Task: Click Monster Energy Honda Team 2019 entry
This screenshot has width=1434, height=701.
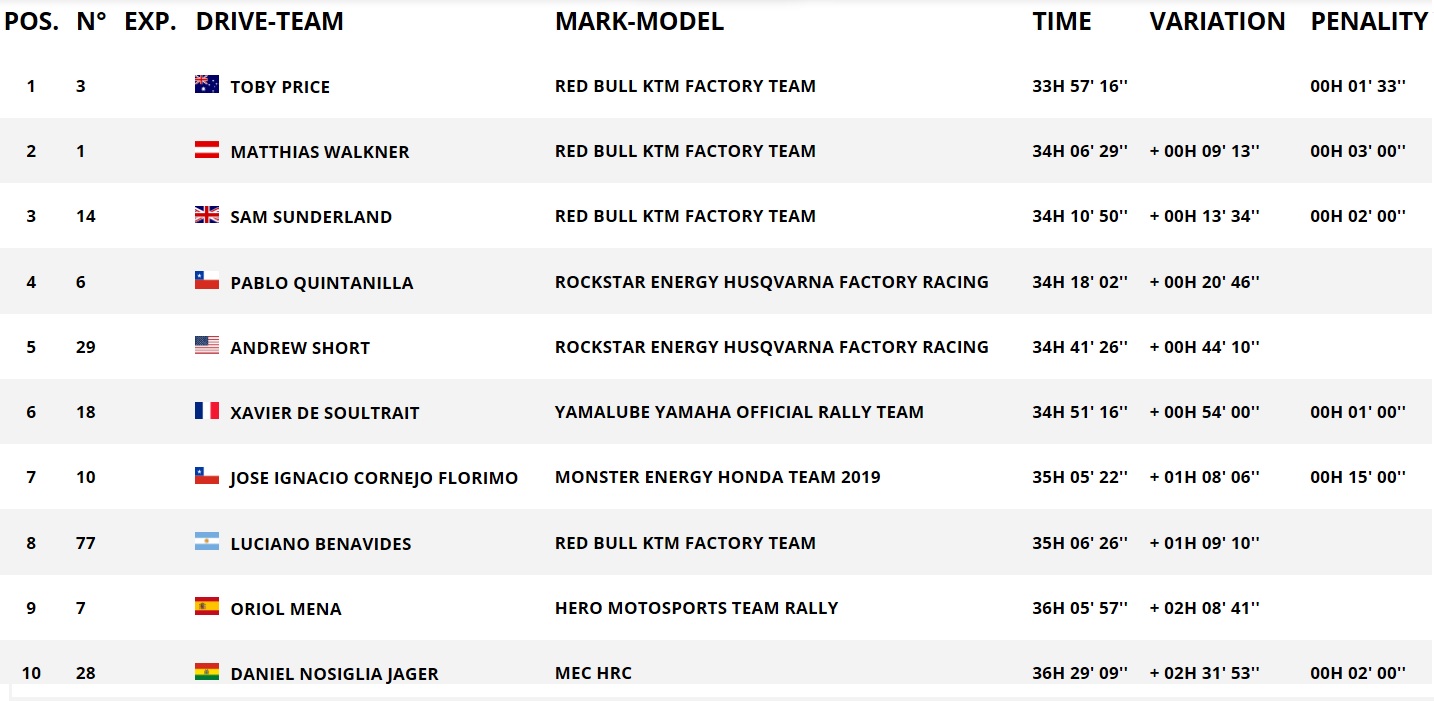Action: [718, 477]
